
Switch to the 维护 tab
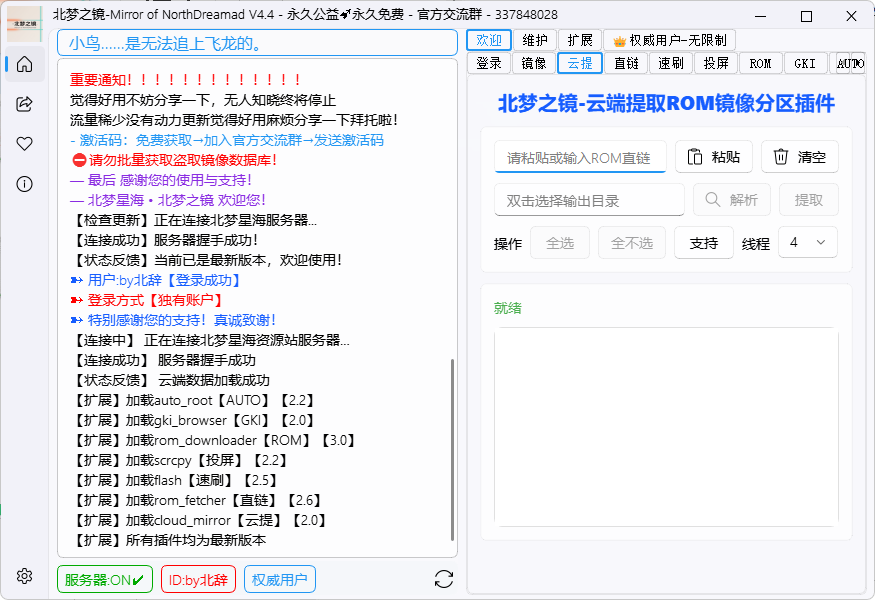[x=535, y=40]
